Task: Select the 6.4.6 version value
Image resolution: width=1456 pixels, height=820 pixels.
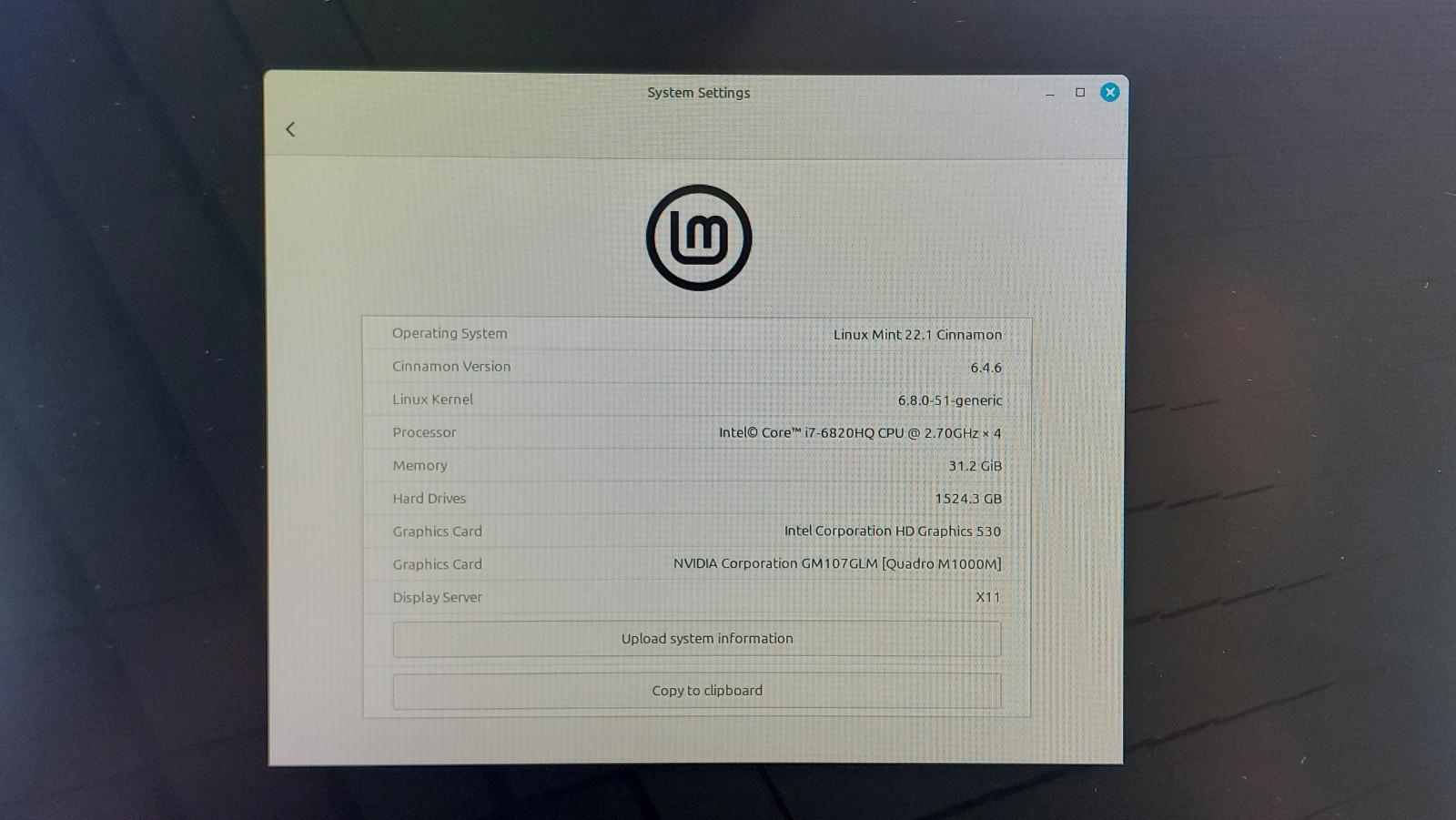Action: tap(986, 368)
